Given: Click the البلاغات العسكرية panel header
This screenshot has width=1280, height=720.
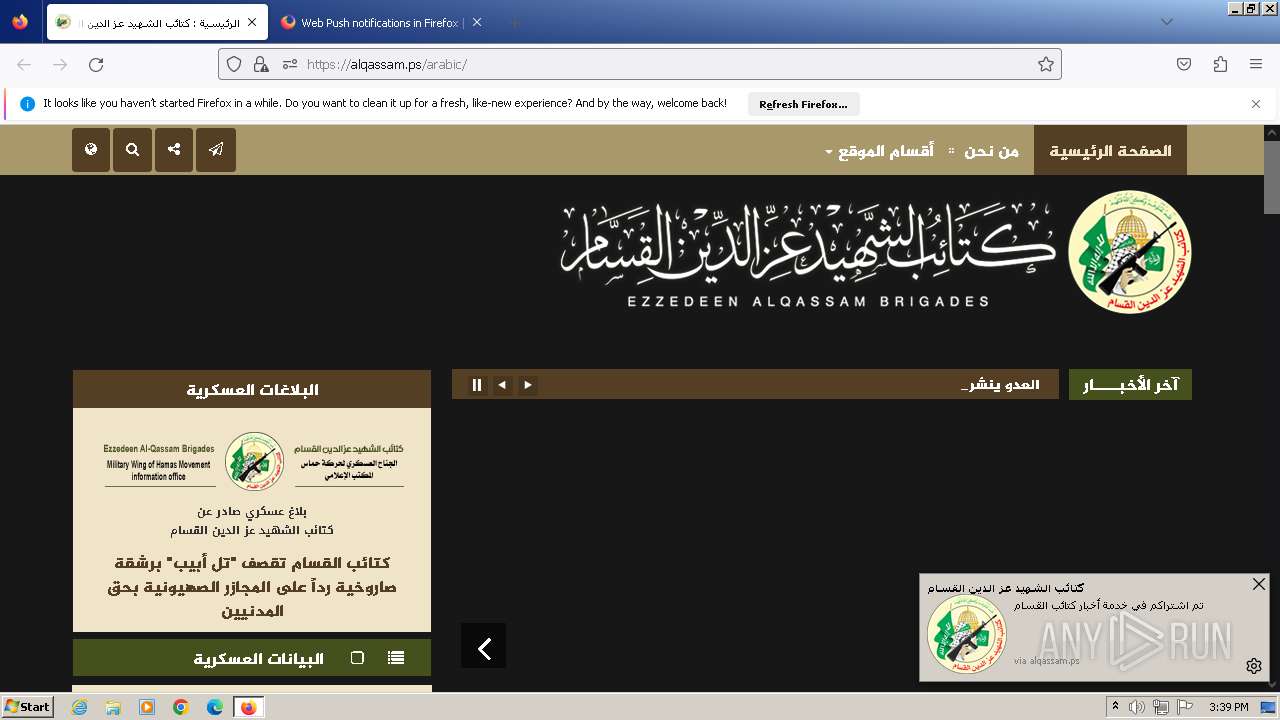Looking at the screenshot, I should [x=252, y=389].
